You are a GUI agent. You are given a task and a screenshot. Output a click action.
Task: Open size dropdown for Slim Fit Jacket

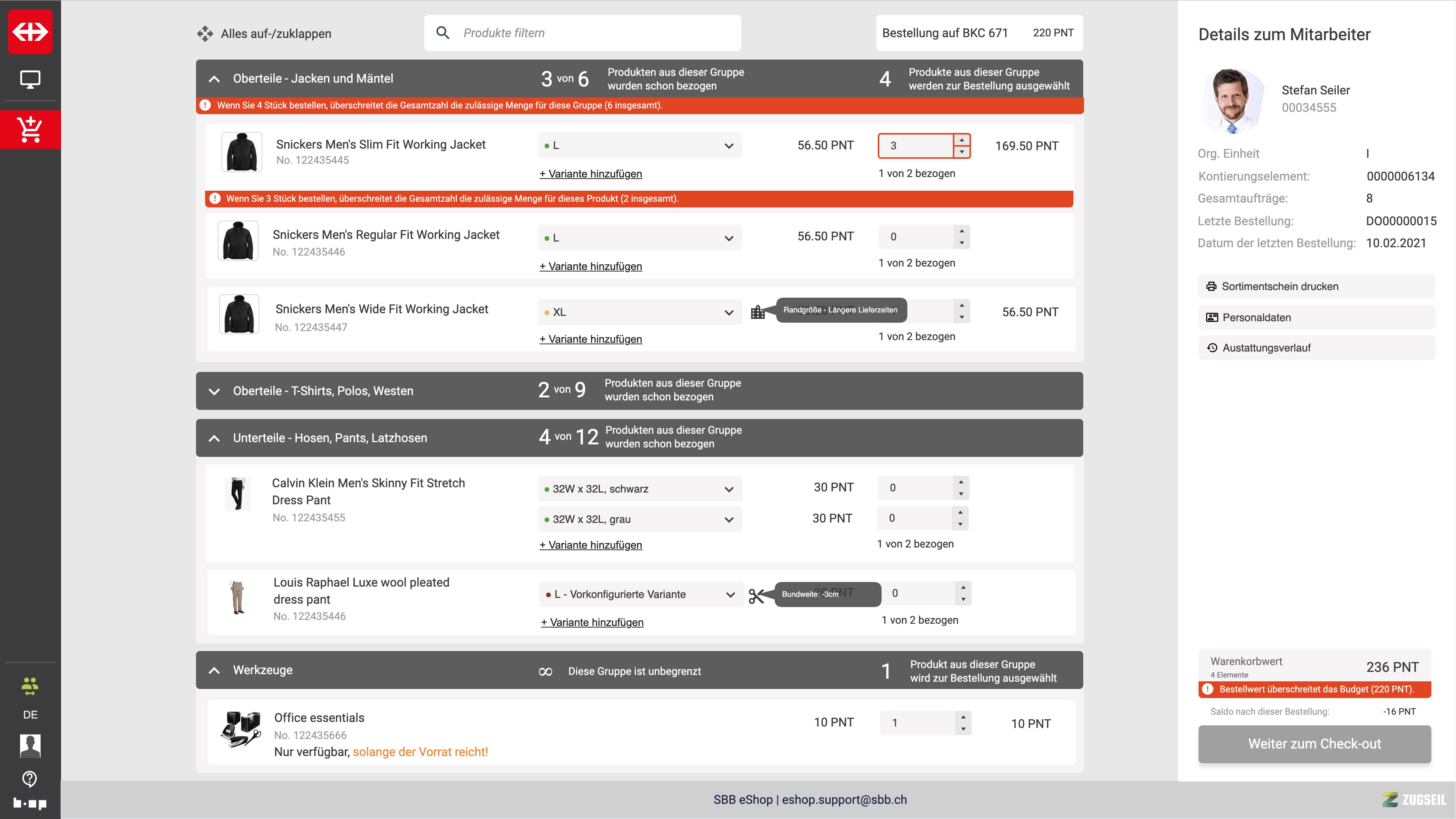coord(639,146)
